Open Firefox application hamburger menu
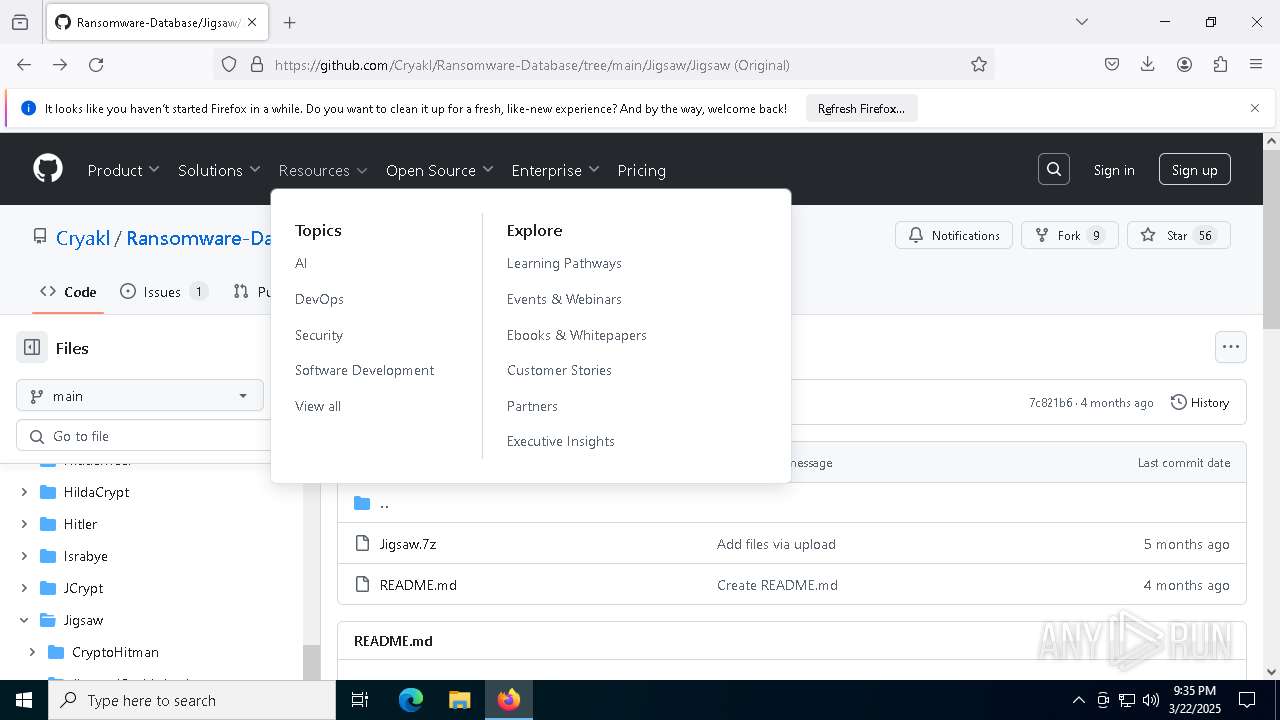This screenshot has height=720, width=1280. (x=1256, y=64)
